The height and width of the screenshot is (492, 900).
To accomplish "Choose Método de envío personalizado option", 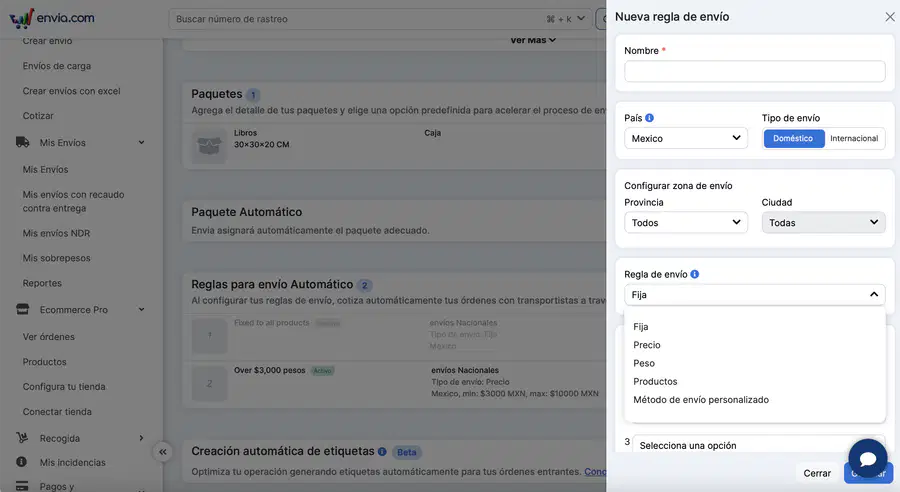I will [x=701, y=400].
